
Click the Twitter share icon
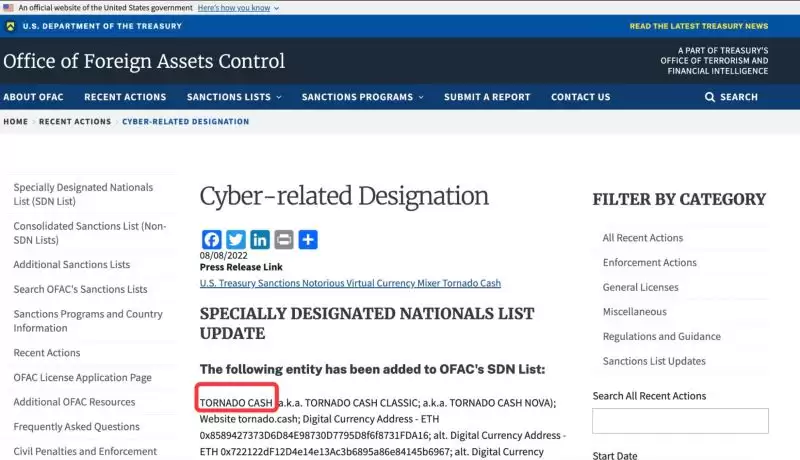(236, 240)
